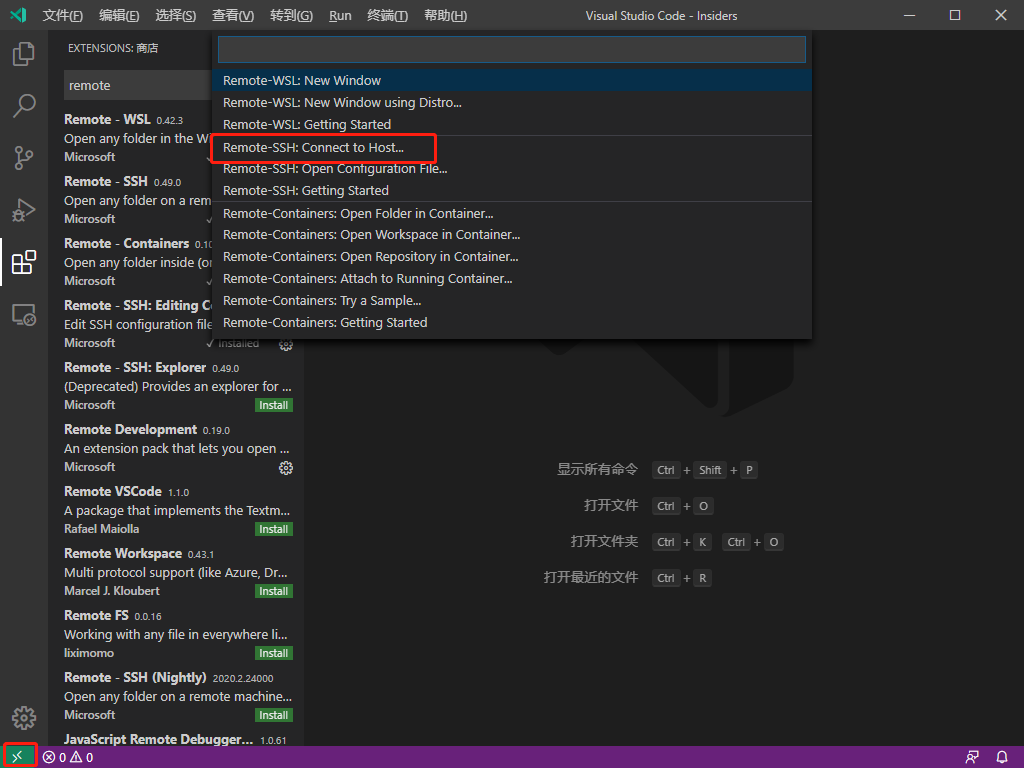Open the Remote Explorer view icon
Screen dimensions: 1024x768
coord(24,315)
